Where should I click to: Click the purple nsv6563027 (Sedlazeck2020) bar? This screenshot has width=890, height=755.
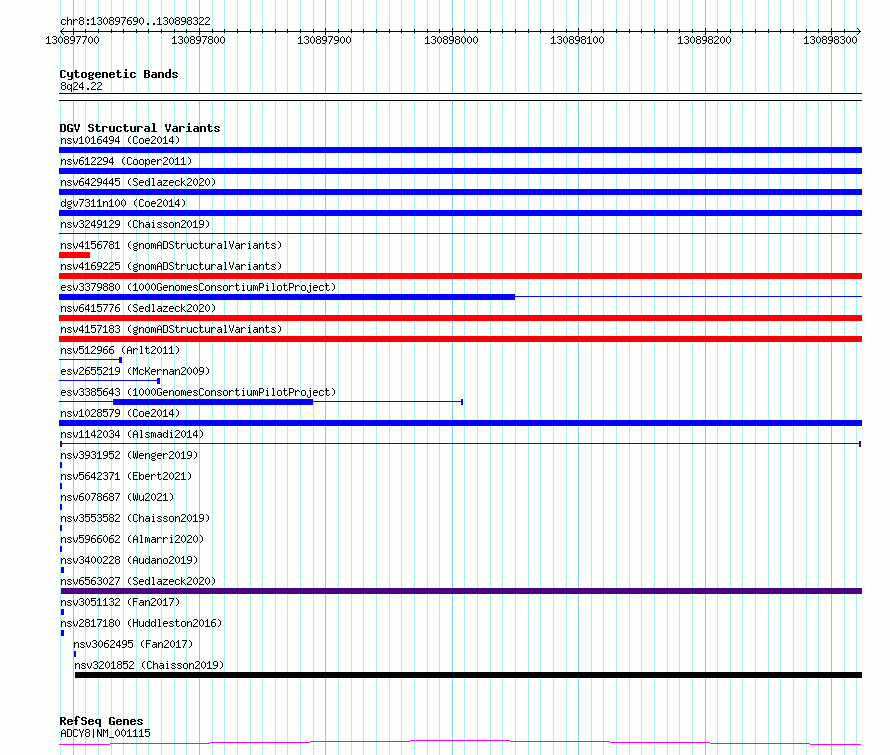pyautogui.click(x=460, y=591)
